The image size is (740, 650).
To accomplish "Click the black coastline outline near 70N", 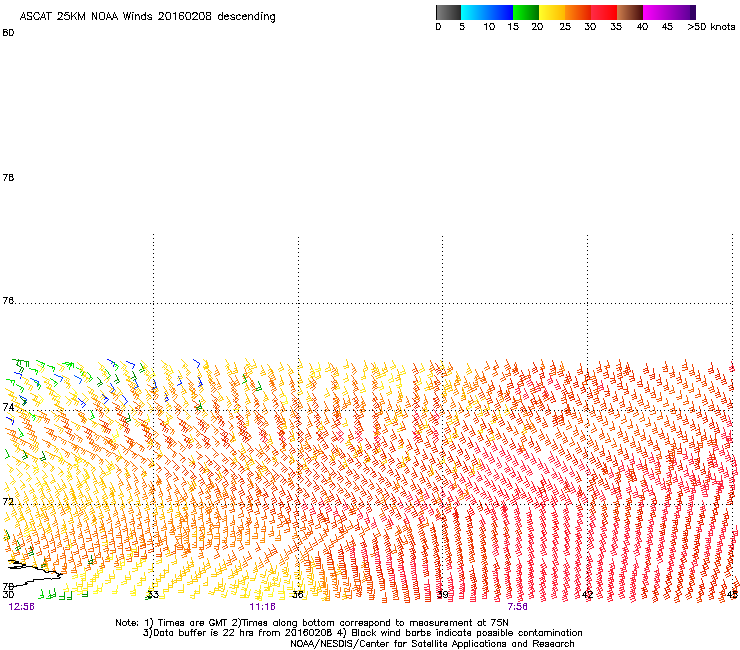I will tap(34, 572).
